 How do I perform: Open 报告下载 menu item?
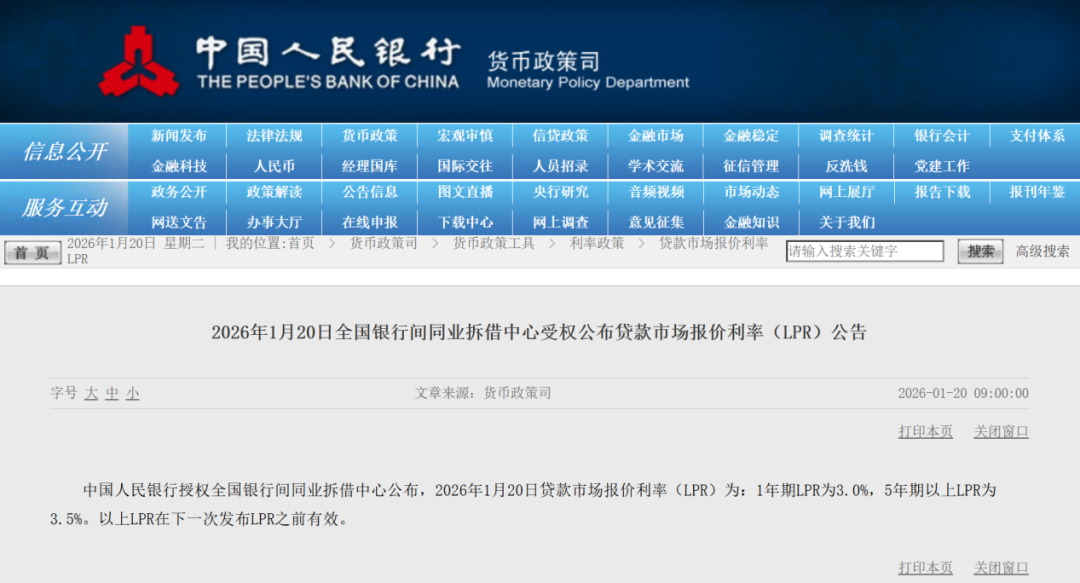tap(942, 192)
